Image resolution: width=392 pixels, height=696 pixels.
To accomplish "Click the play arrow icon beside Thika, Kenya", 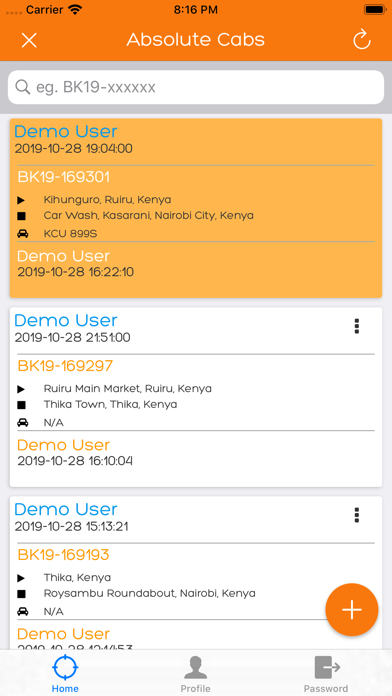I will 21,578.
